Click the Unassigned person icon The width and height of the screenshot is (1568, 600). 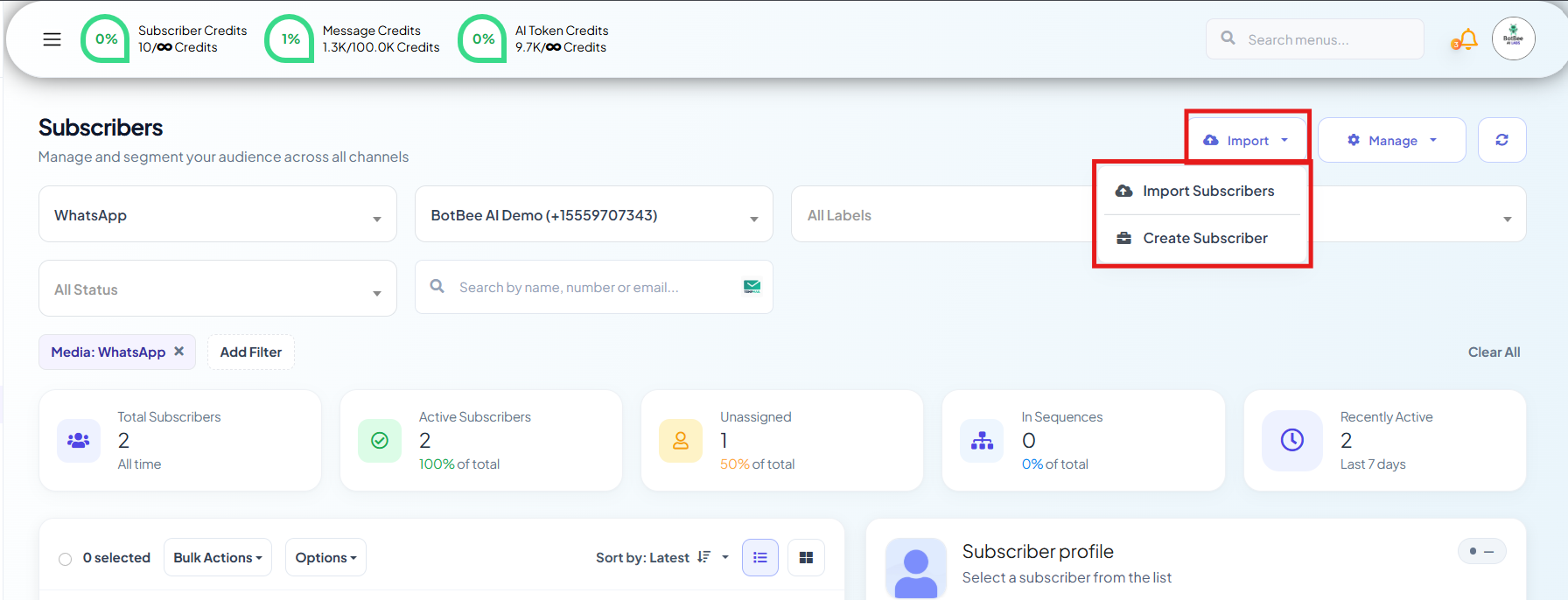click(681, 441)
